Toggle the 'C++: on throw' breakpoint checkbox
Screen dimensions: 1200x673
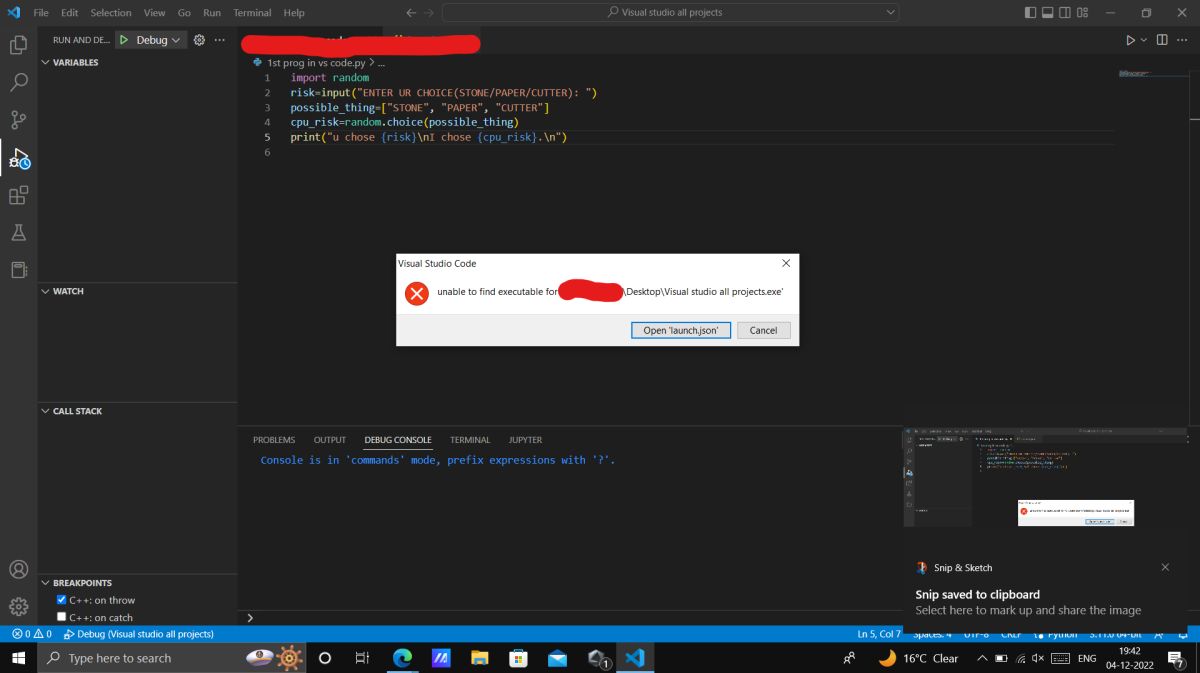pyautogui.click(x=62, y=600)
